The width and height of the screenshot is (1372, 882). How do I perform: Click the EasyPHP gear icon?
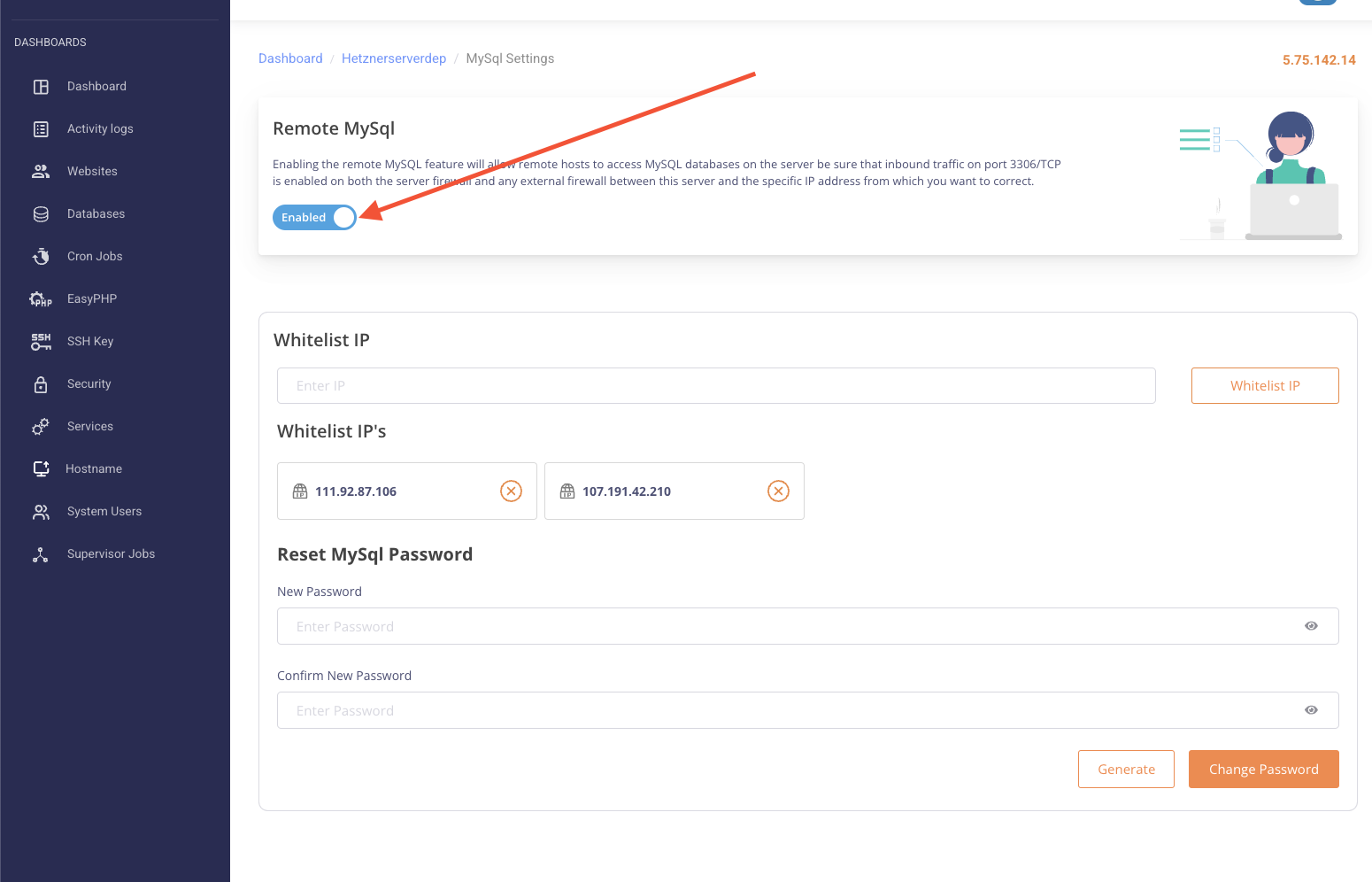41,299
